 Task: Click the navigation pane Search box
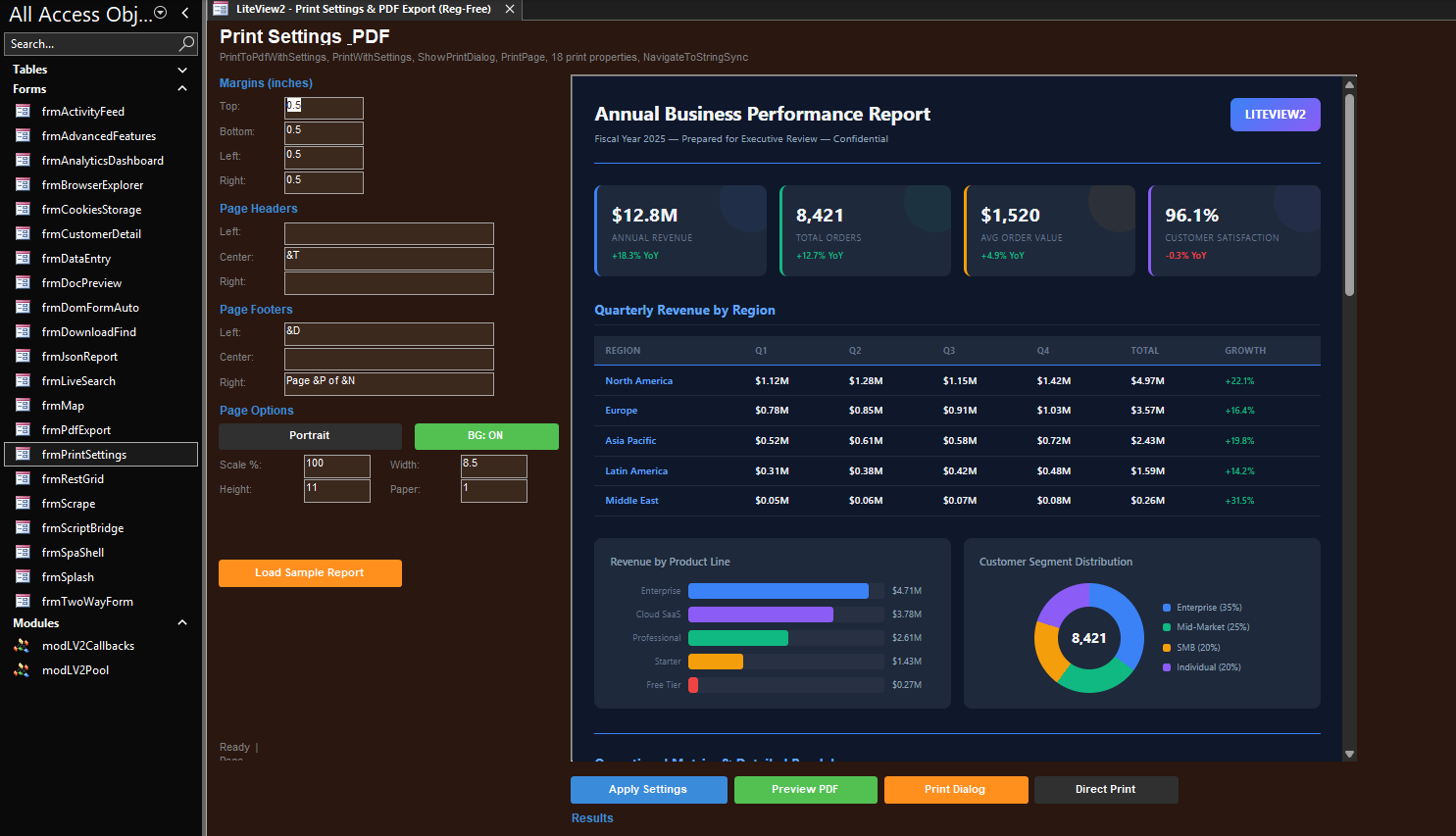pos(101,44)
